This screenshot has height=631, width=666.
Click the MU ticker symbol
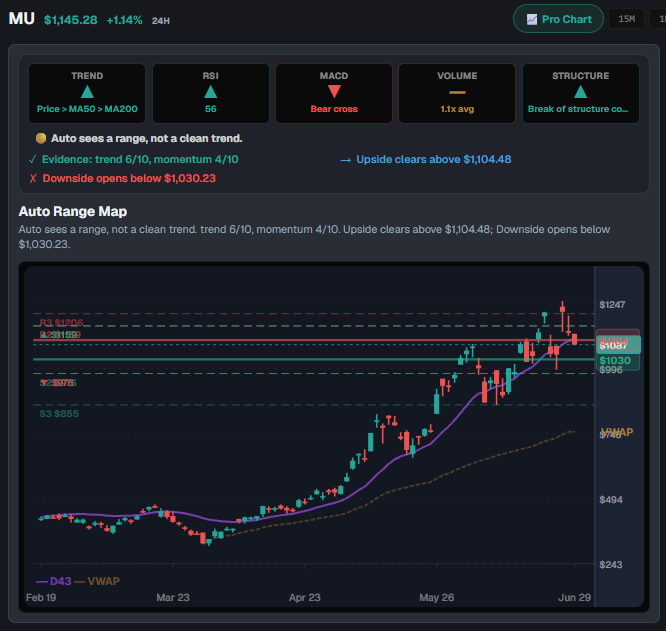(x=22, y=19)
